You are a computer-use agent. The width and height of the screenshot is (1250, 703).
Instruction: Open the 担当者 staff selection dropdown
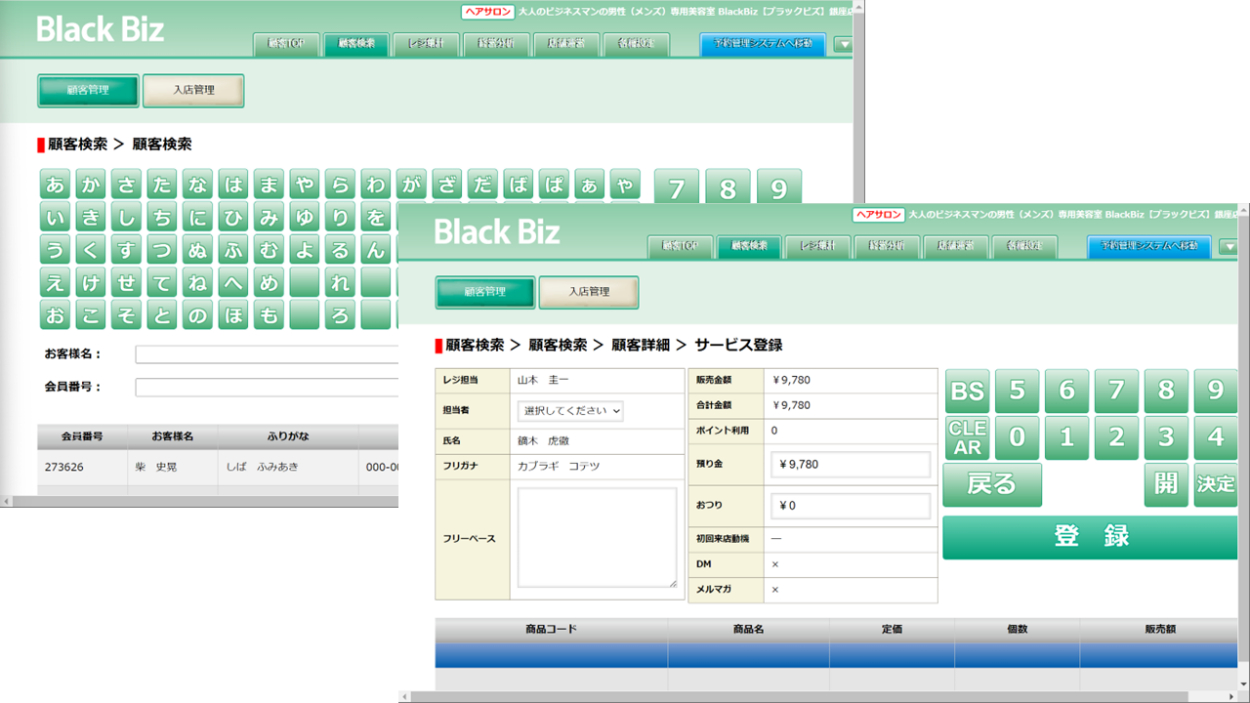click(x=570, y=411)
